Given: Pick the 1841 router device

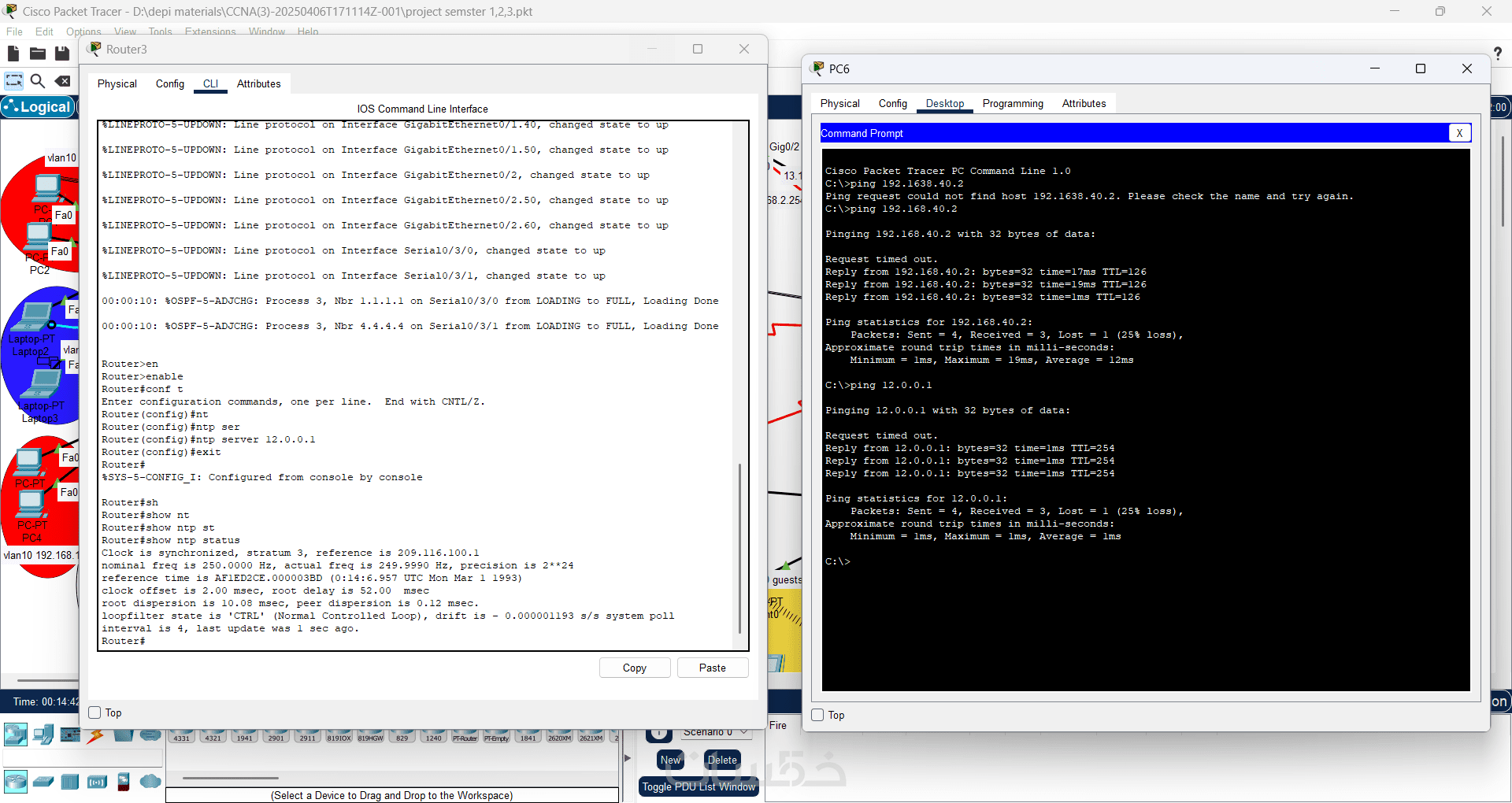Looking at the screenshot, I should (528, 737).
